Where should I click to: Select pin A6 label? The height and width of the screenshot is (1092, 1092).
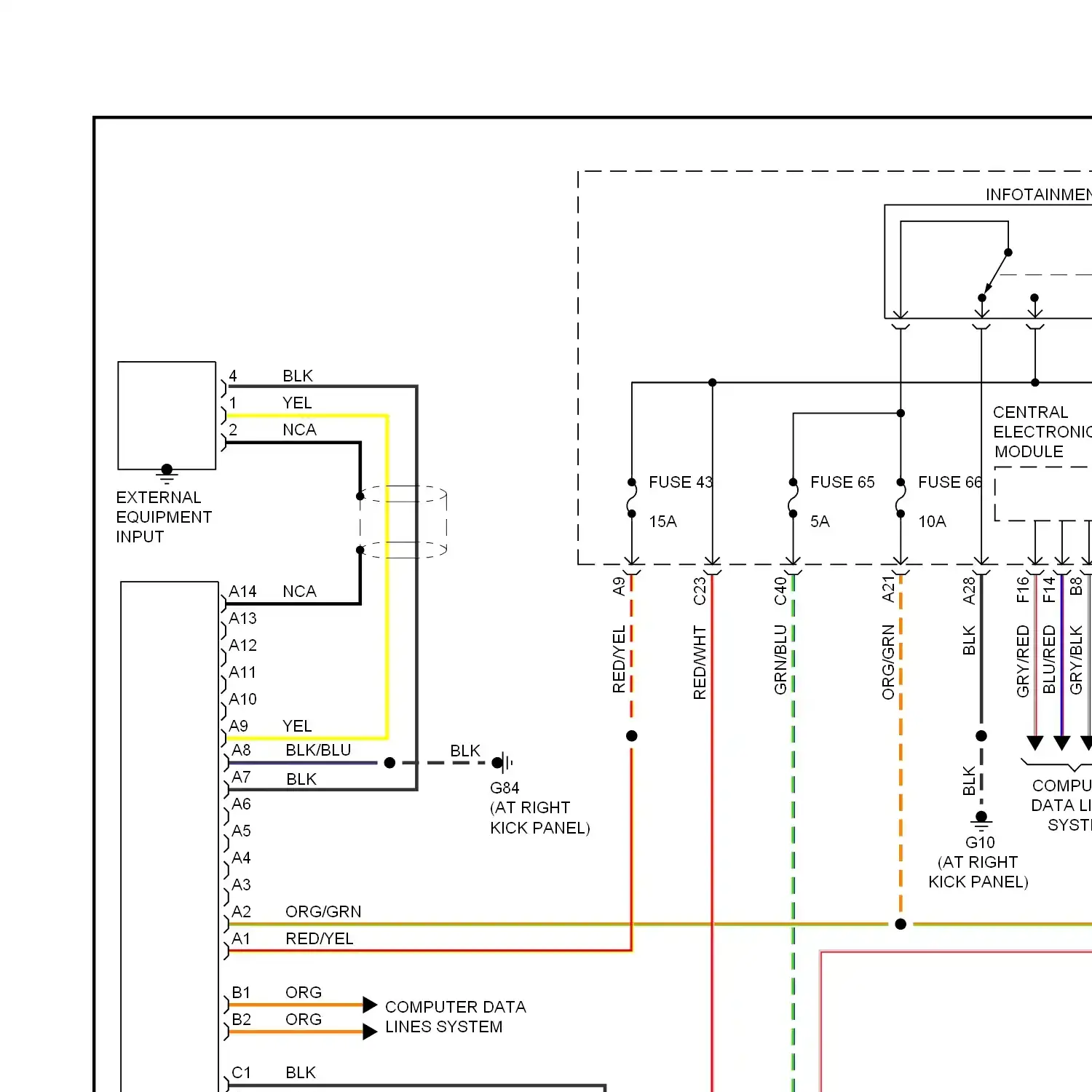(241, 804)
